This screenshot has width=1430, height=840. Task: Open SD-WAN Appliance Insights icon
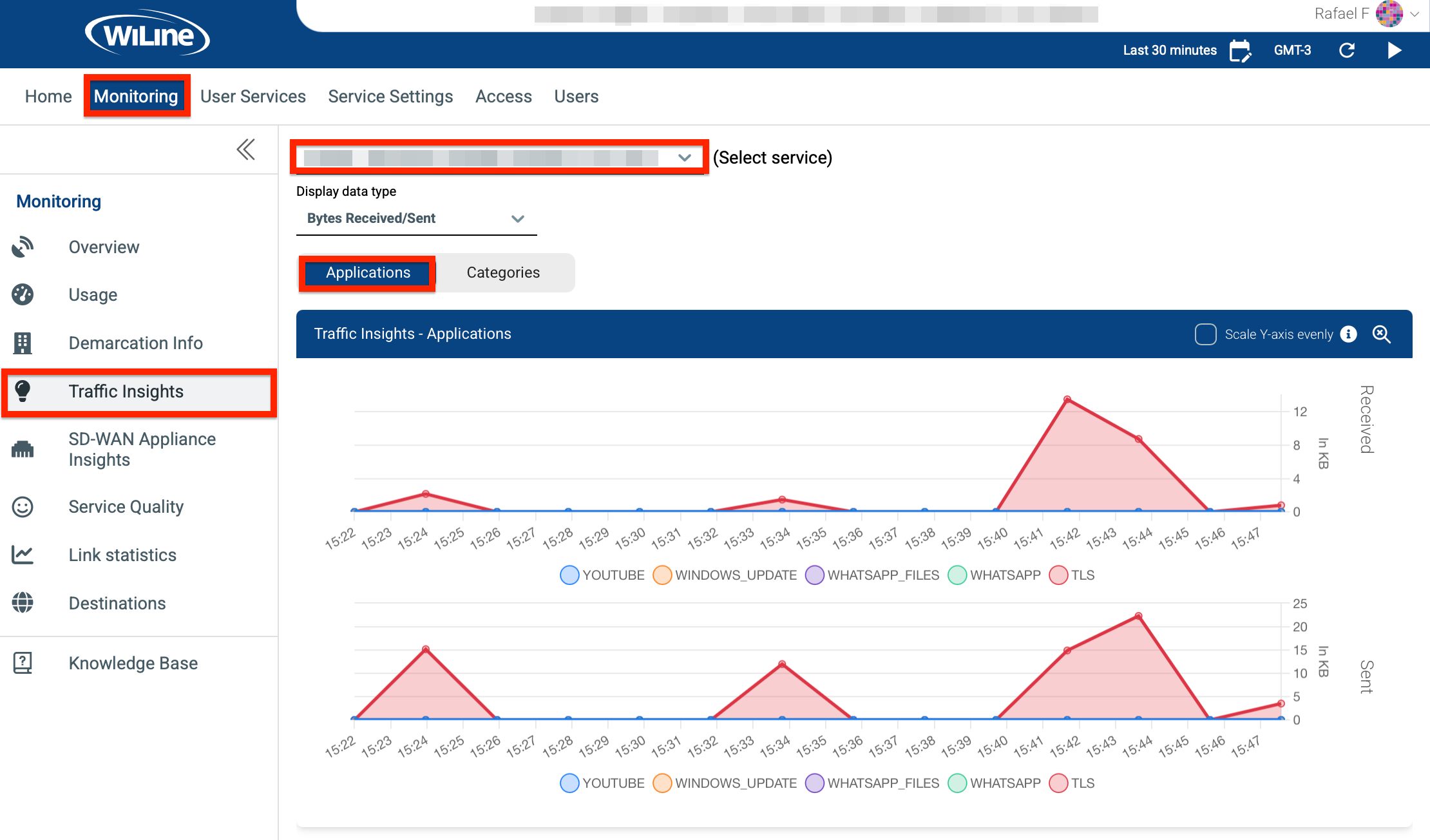pyautogui.click(x=23, y=449)
